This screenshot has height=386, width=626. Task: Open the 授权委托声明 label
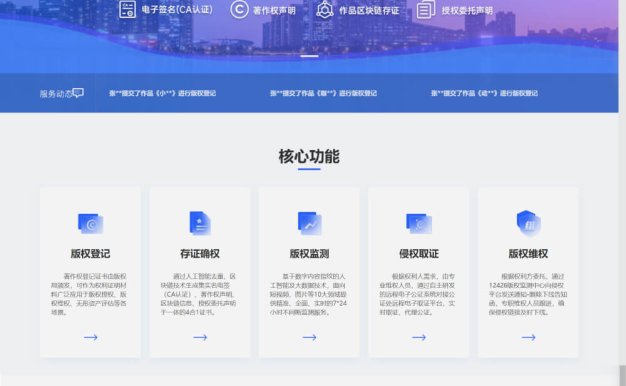[x=467, y=10]
